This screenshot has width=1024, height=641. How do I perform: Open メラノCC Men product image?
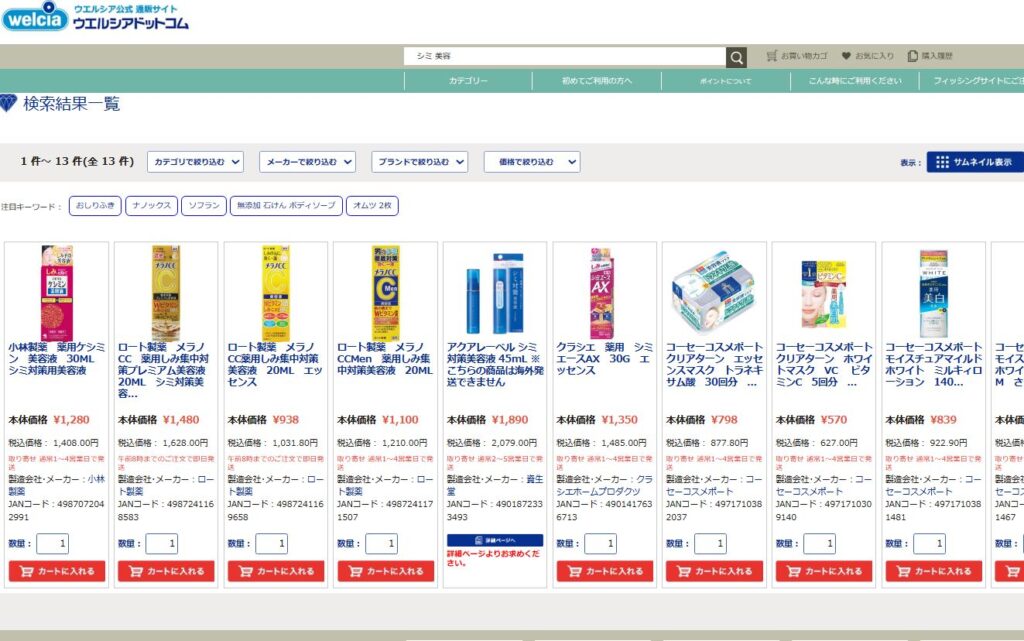click(385, 292)
